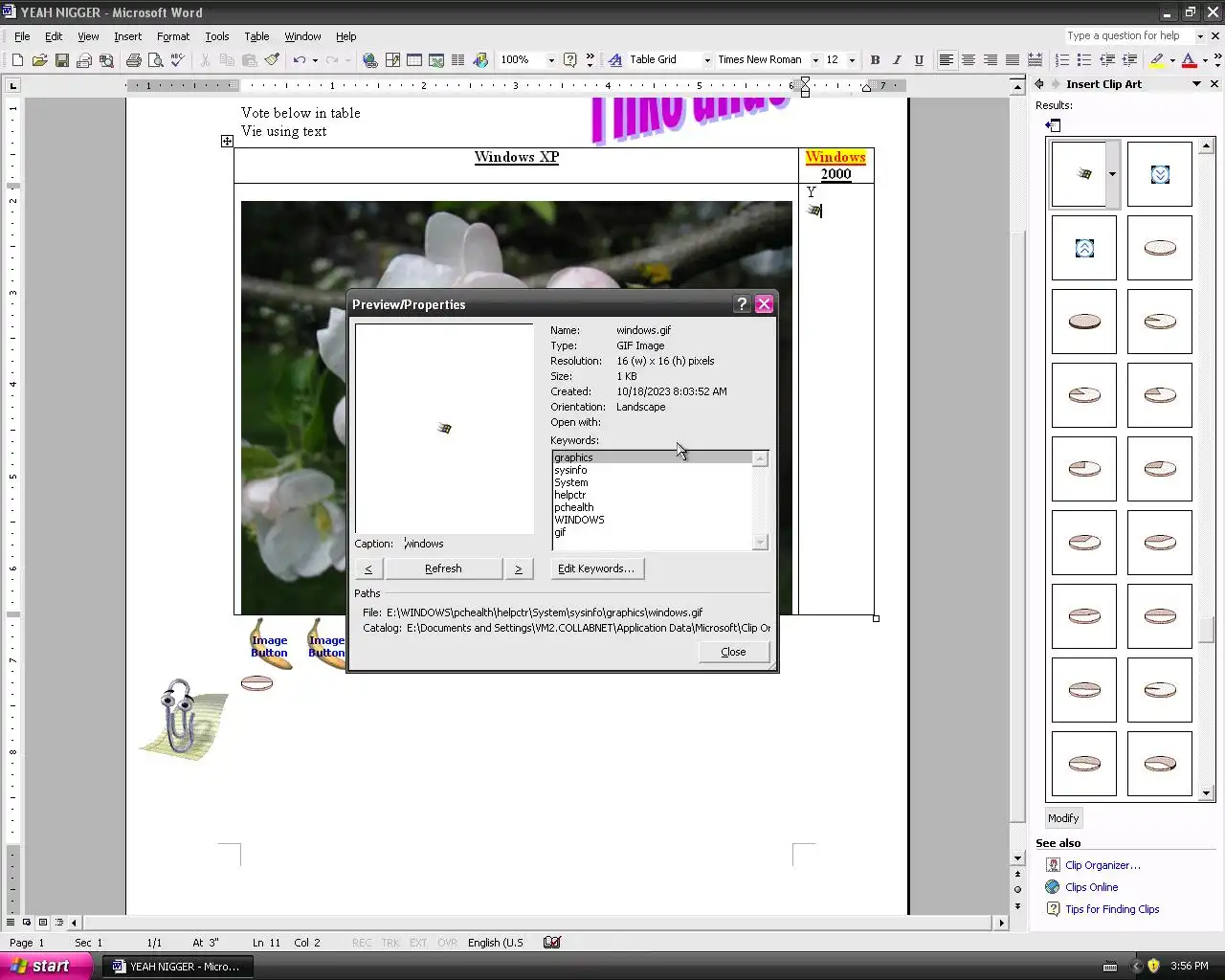Image resolution: width=1225 pixels, height=980 pixels.
Task: Click the Decrease Indent icon
Action: 1107,60
